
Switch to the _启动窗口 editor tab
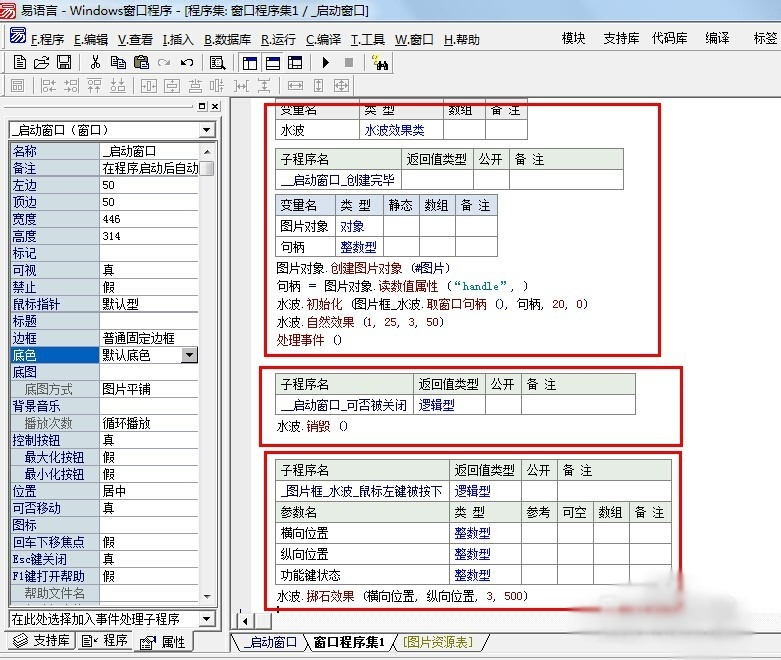coord(270,642)
